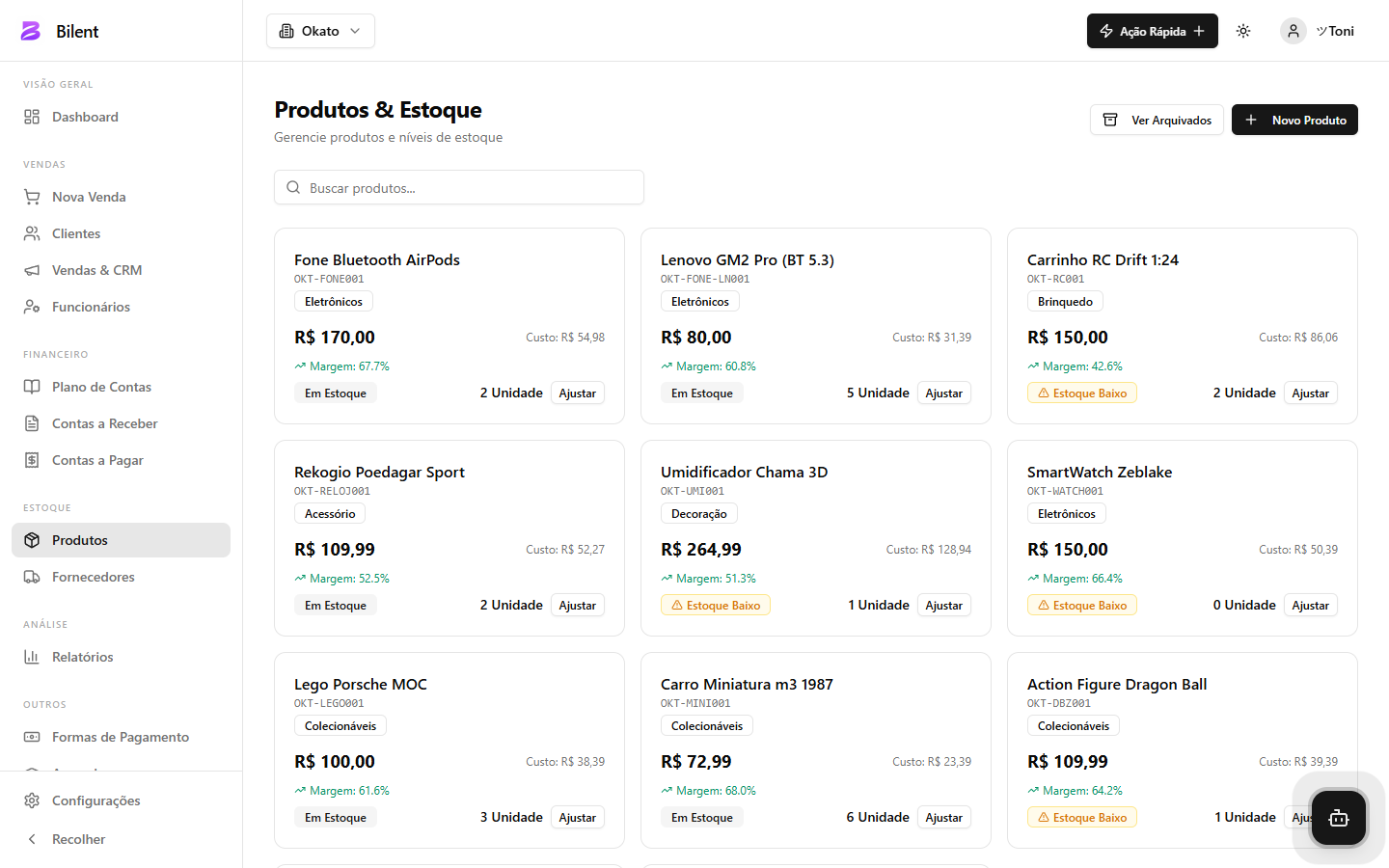Viewport: 1389px width, 868px height.
Task: Click the Buscar produtos search field
Action: (x=459, y=188)
